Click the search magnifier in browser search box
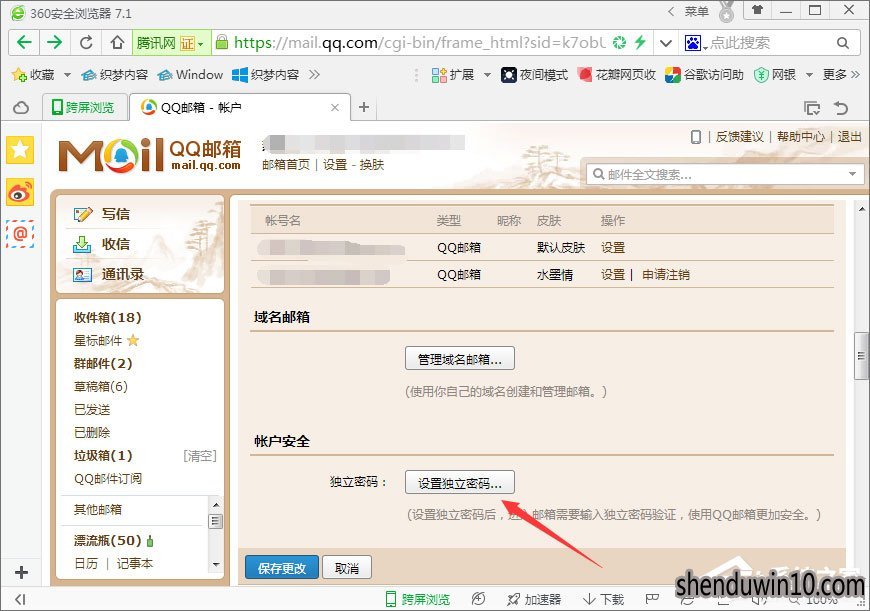 point(842,43)
